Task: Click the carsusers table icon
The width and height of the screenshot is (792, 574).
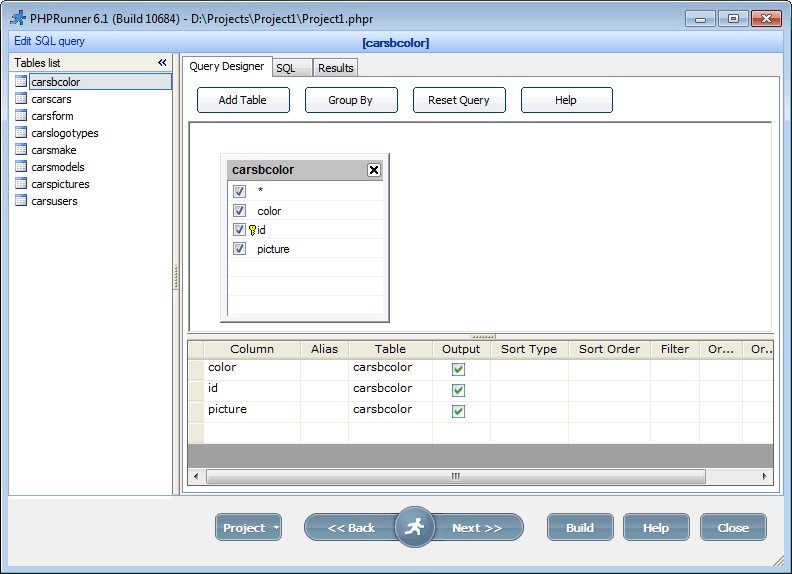Action: click(x=21, y=201)
